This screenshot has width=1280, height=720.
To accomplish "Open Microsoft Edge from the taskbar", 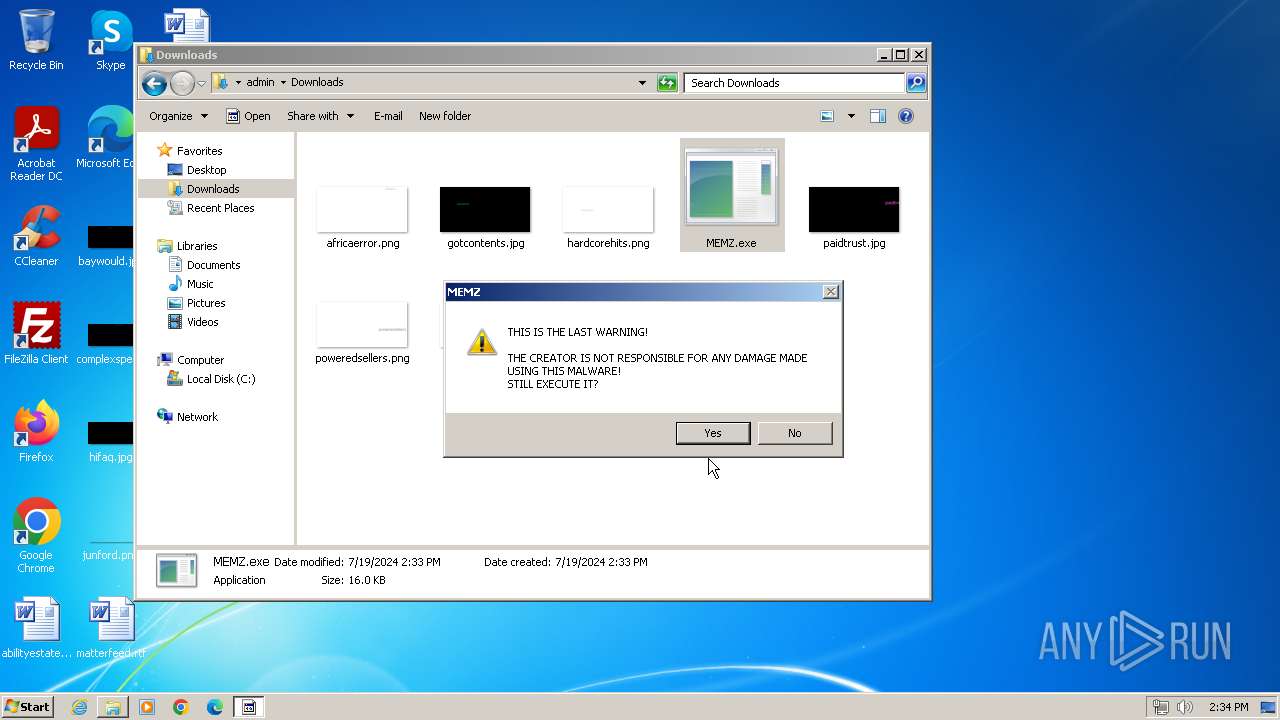I will coord(215,707).
